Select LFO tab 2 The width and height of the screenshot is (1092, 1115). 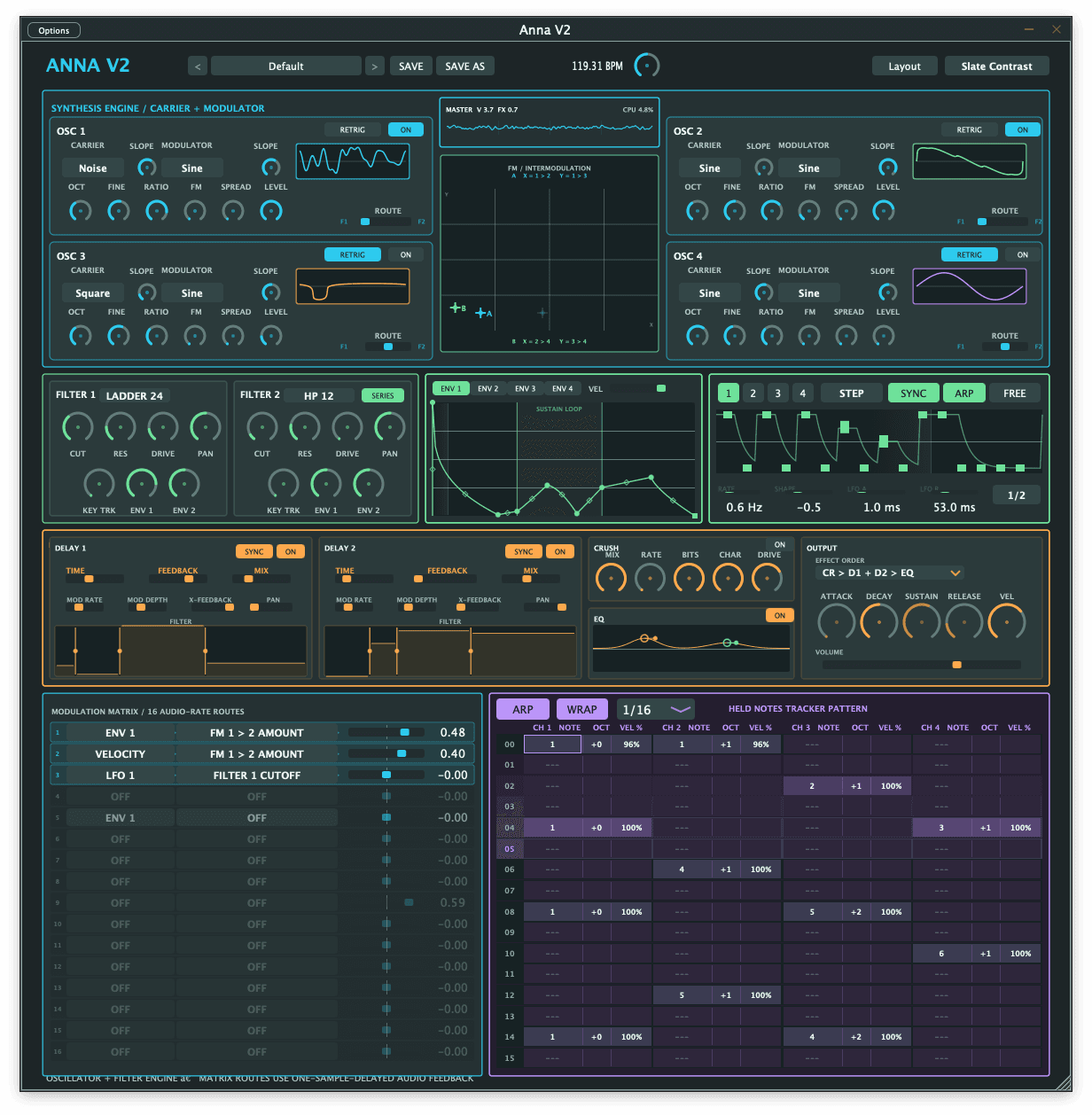[x=753, y=393]
